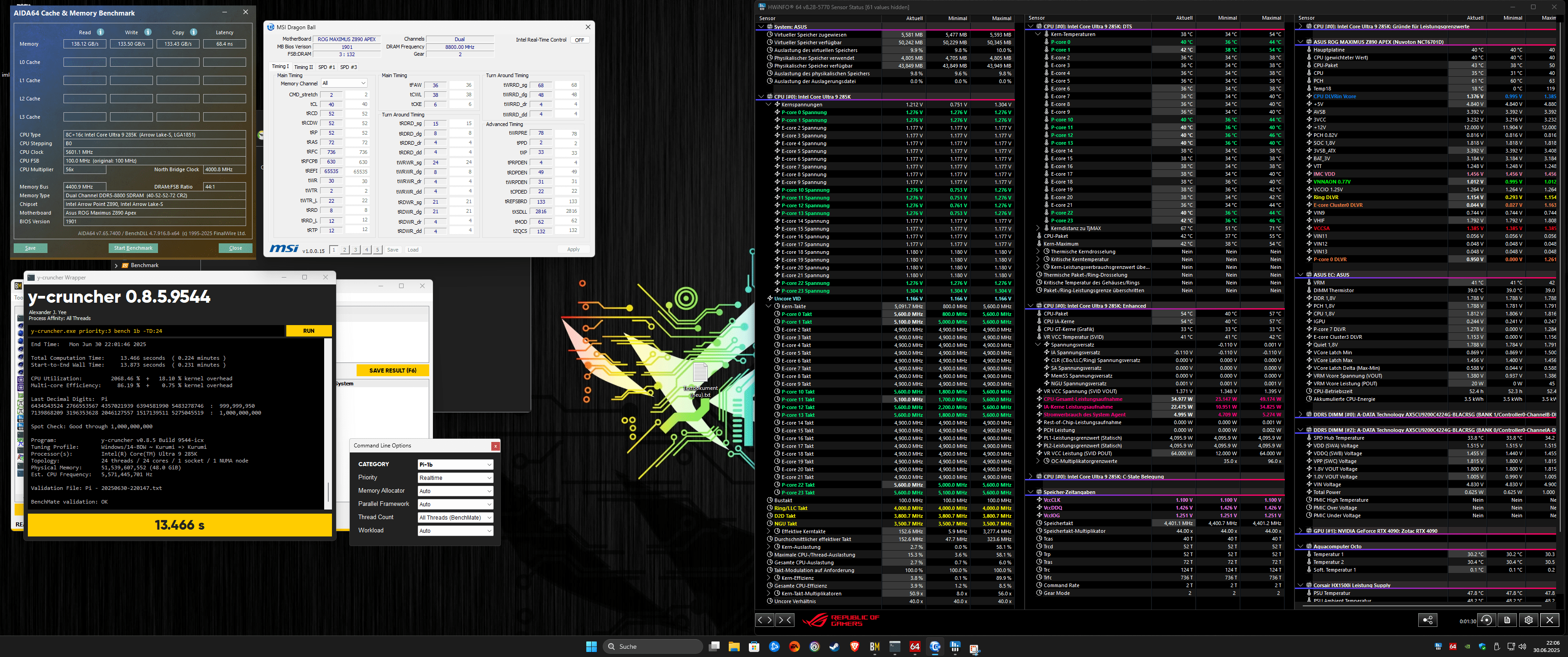
Task: Click the HWiNFO share network icon
Action: point(1427,620)
